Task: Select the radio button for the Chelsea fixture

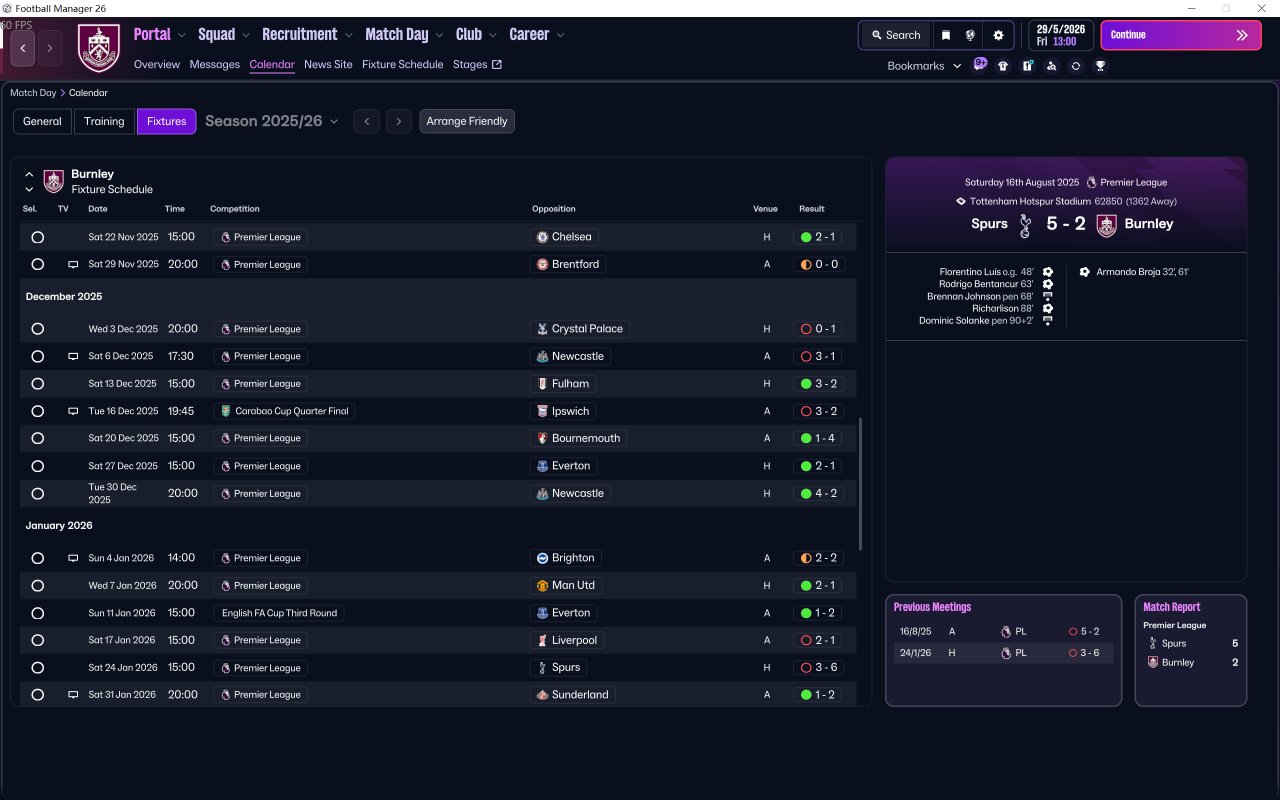Action: point(37,237)
